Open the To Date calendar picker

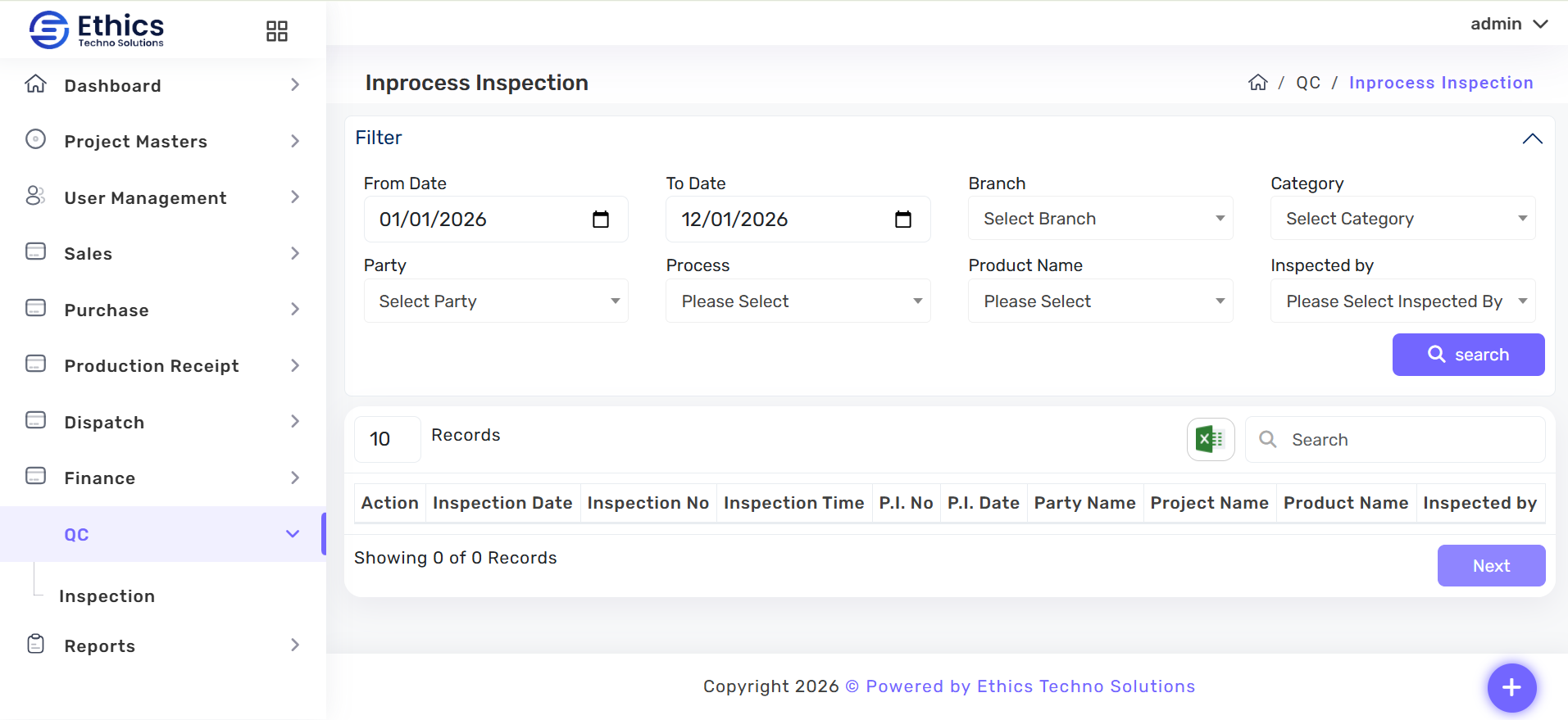tap(902, 220)
